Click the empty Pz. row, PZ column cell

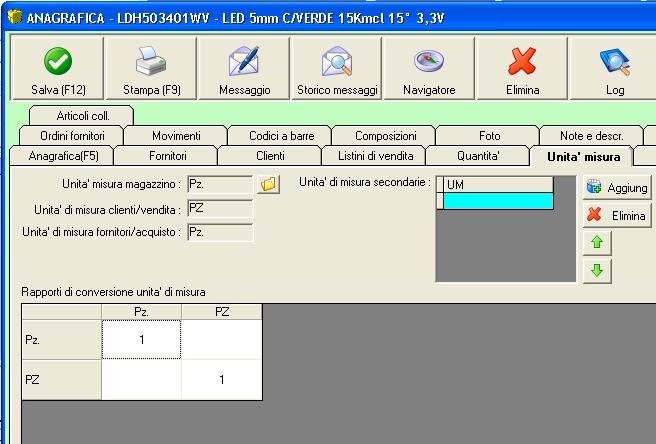tap(222, 340)
